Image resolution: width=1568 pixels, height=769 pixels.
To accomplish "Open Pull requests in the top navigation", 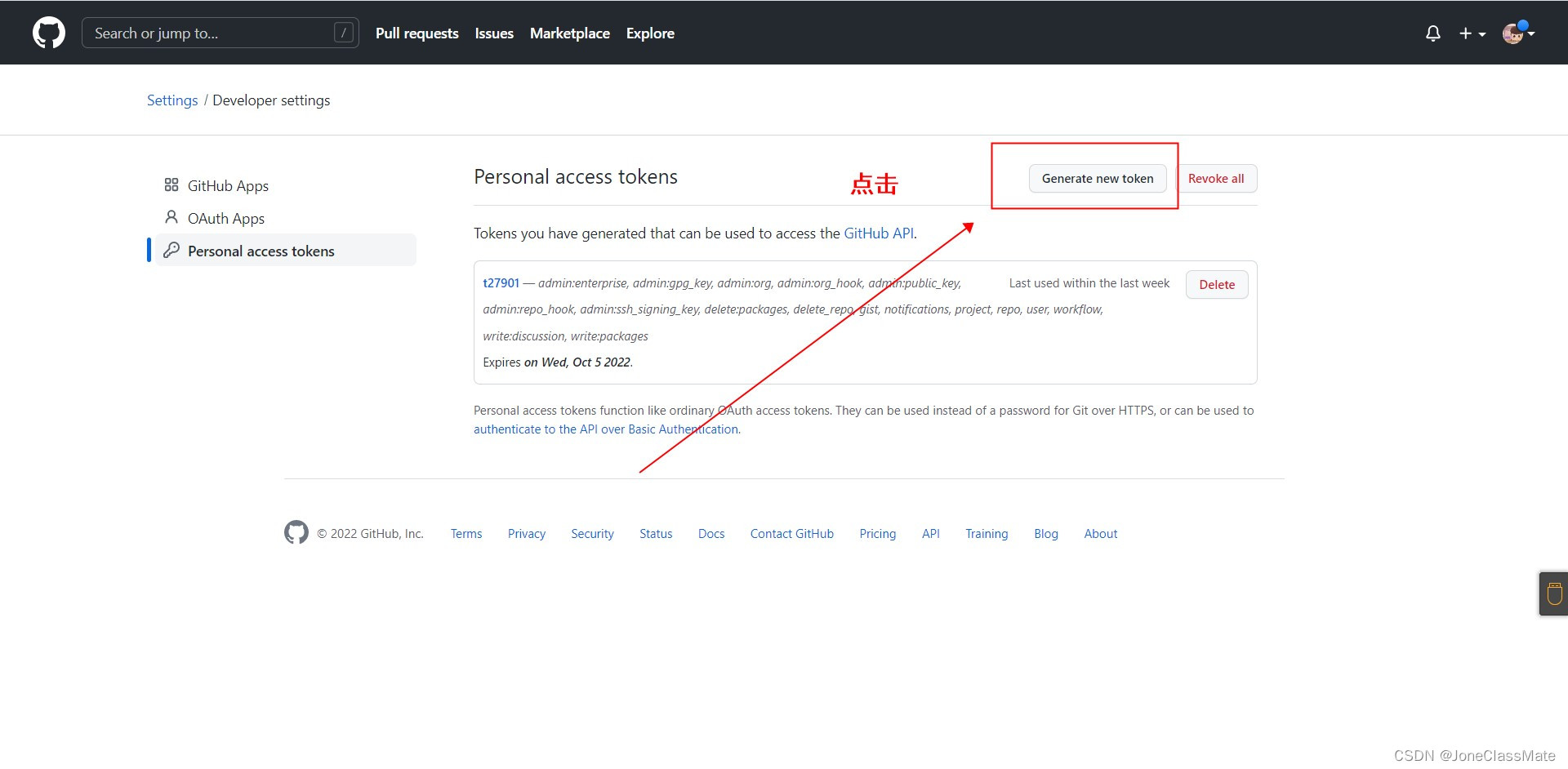I will coord(416,33).
